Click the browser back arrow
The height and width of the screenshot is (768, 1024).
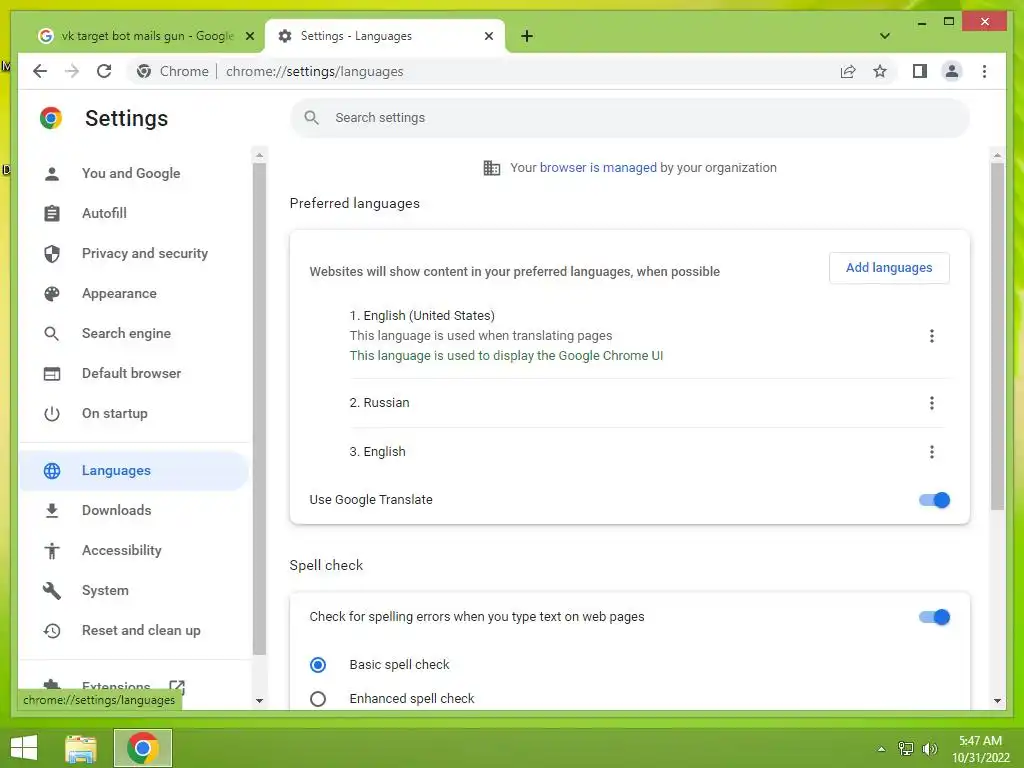[x=40, y=71]
